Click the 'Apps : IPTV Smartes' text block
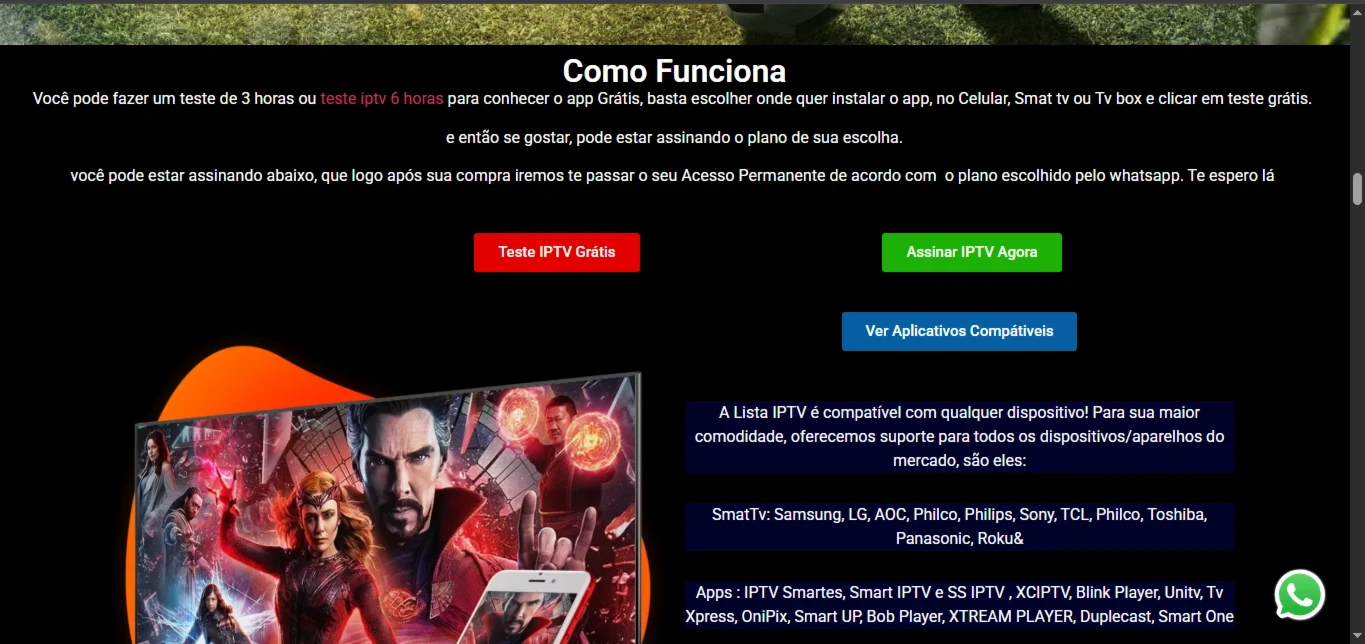 click(960, 604)
